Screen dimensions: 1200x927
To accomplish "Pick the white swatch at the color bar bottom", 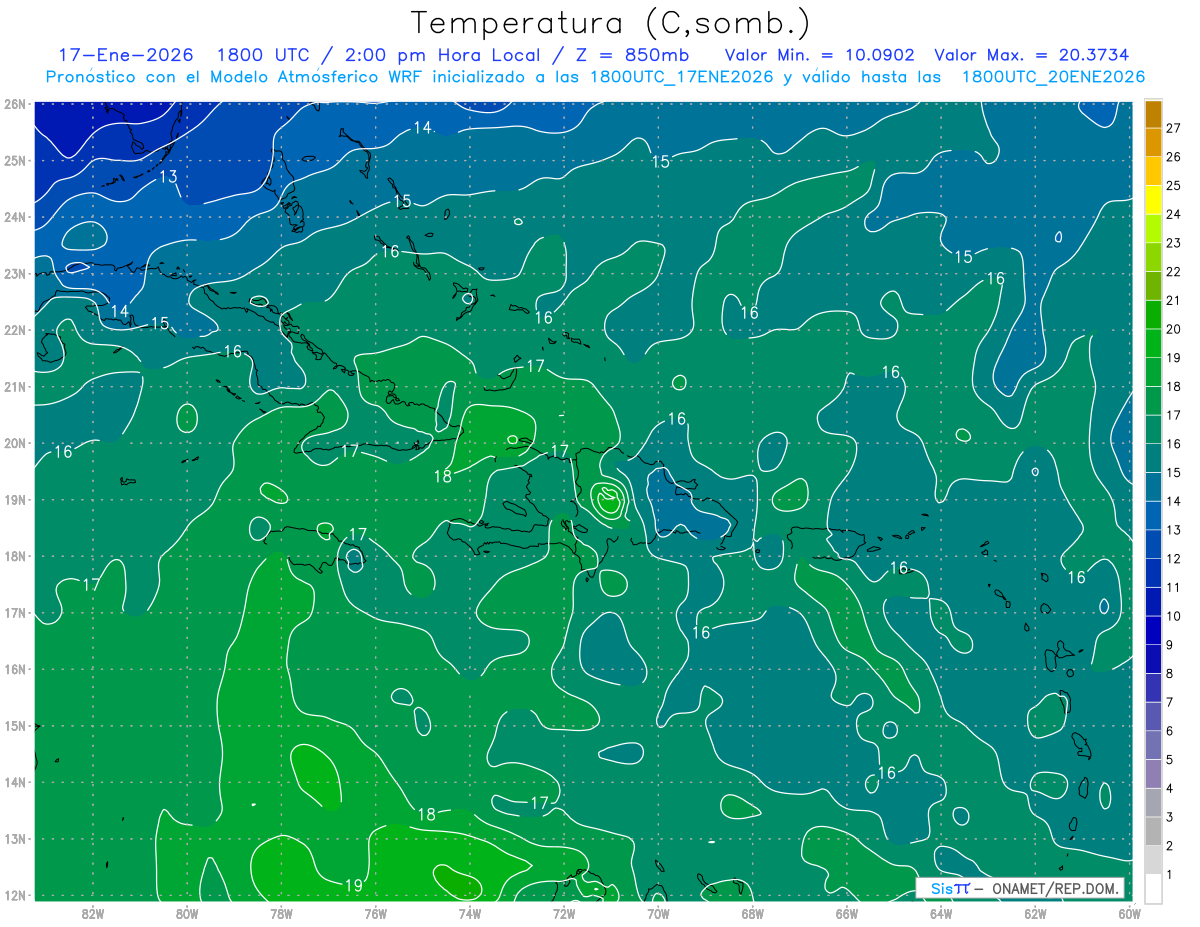I will 1153,888.
